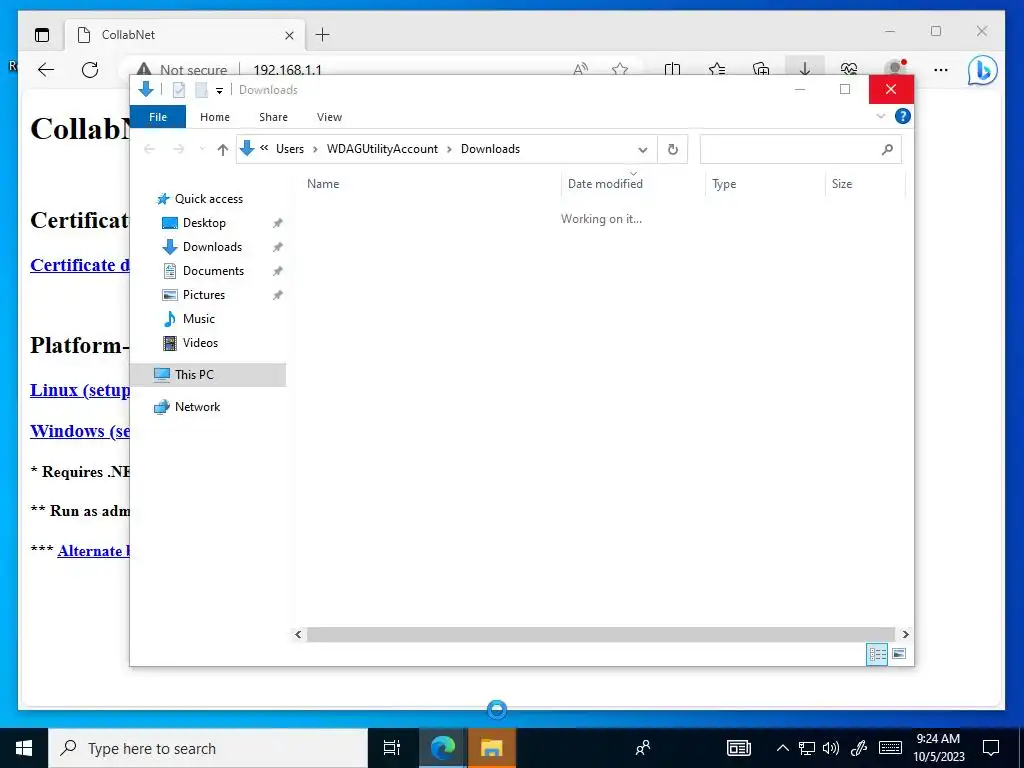Open the Share ribbon tab
Viewport: 1024px width, 768px height.
point(273,117)
